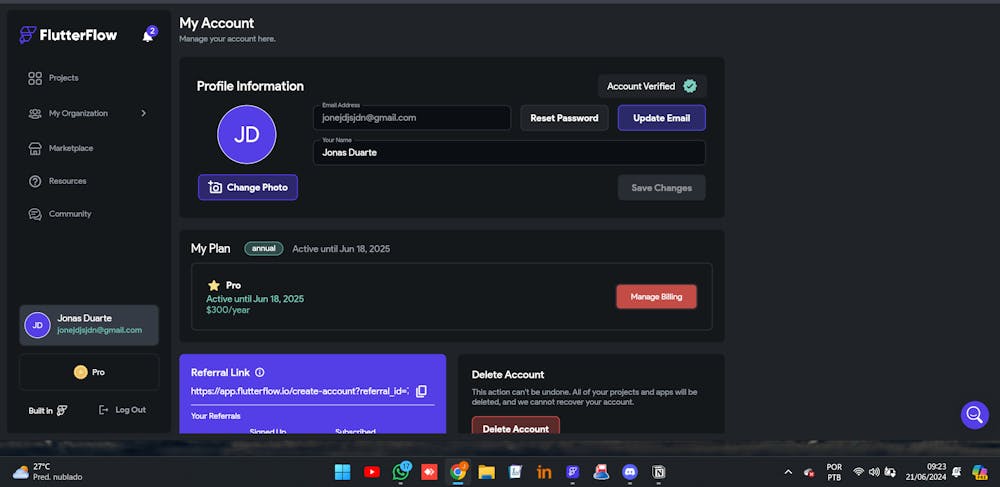
Task: Expand My Organization chevron arrow
Action: point(143,113)
